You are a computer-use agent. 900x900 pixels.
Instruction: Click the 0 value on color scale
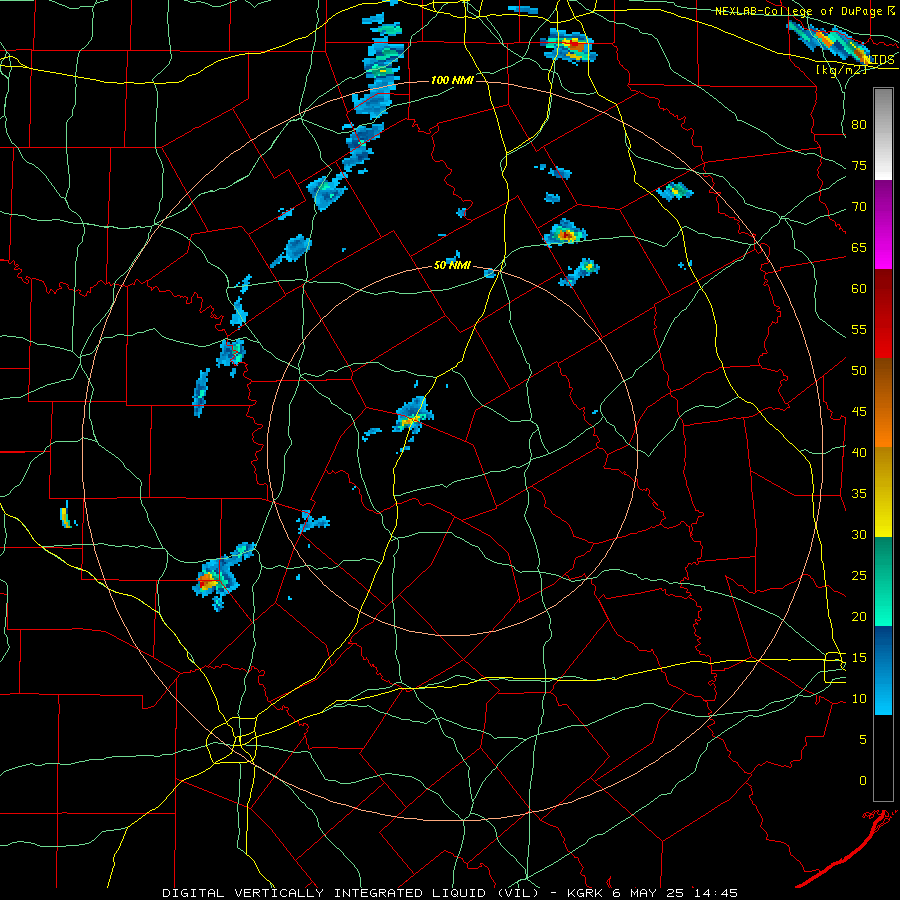point(863,781)
